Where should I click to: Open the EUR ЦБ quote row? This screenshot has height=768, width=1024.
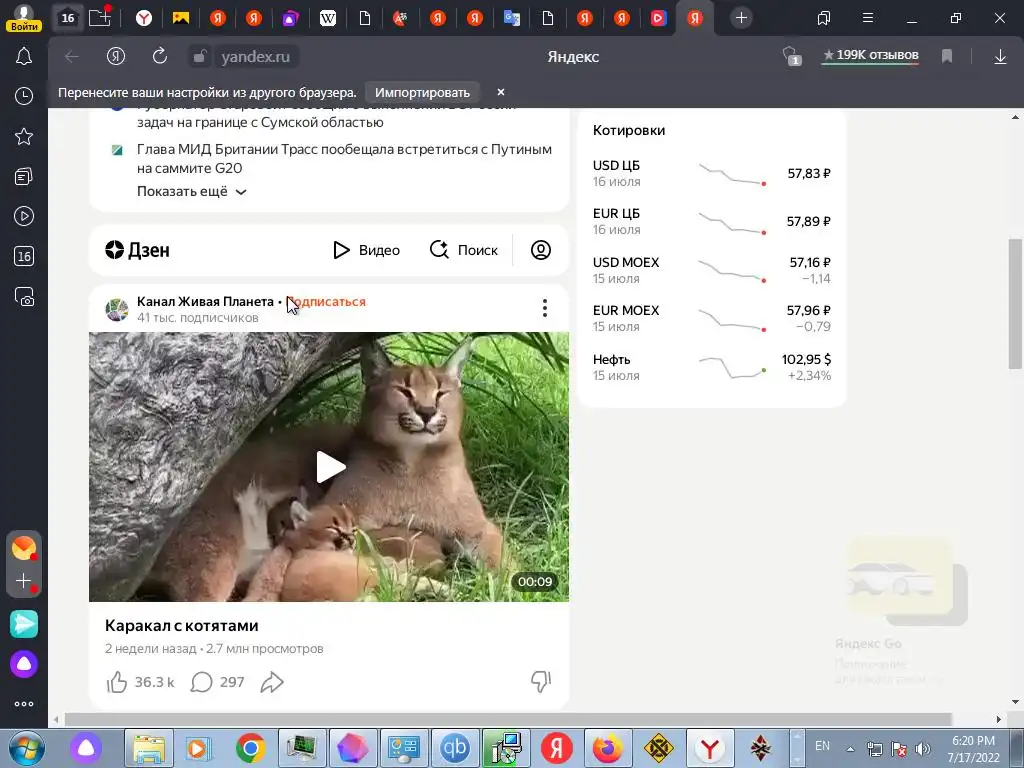click(x=712, y=221)
